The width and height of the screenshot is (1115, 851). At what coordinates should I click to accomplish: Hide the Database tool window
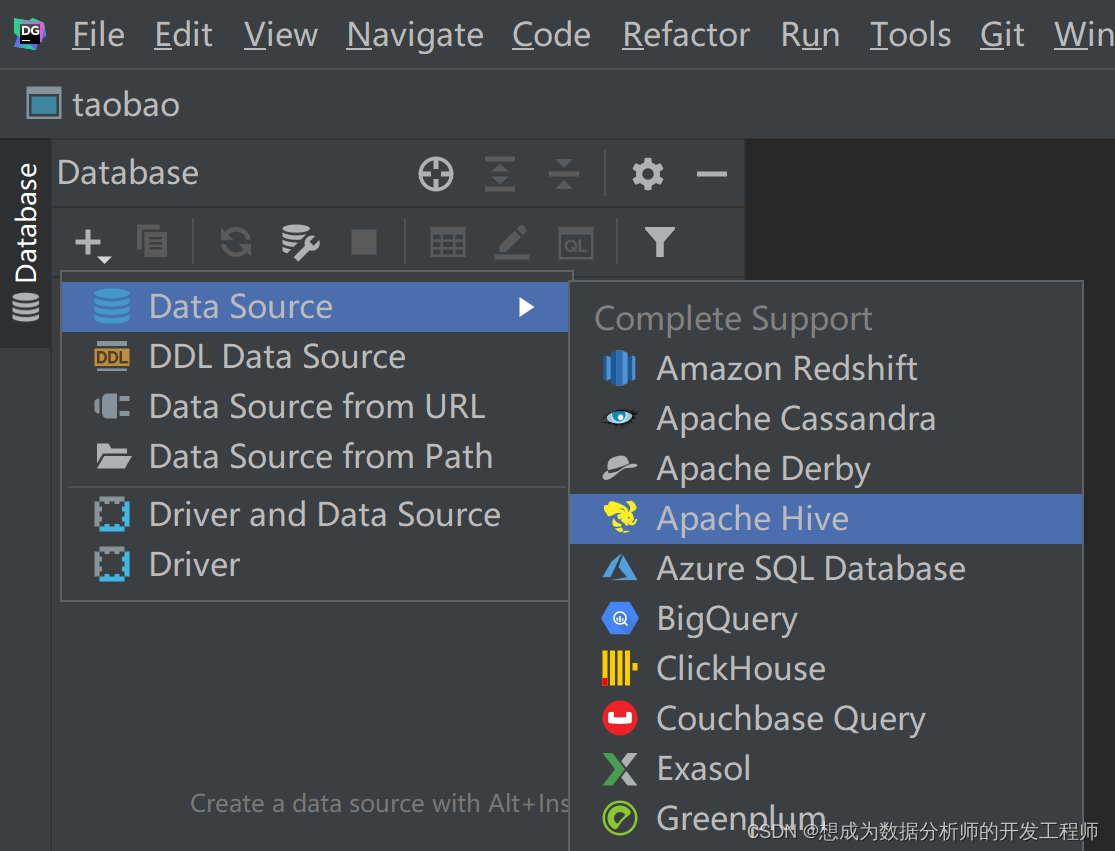pos(711,174)
